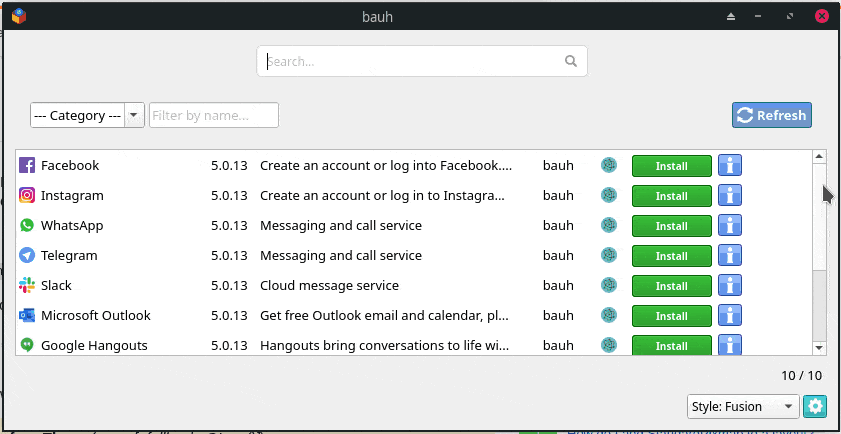This screenshot has width=841, height=434.
Task: Select the Microsoft Outlook name text
Action: tap(96, 315)
